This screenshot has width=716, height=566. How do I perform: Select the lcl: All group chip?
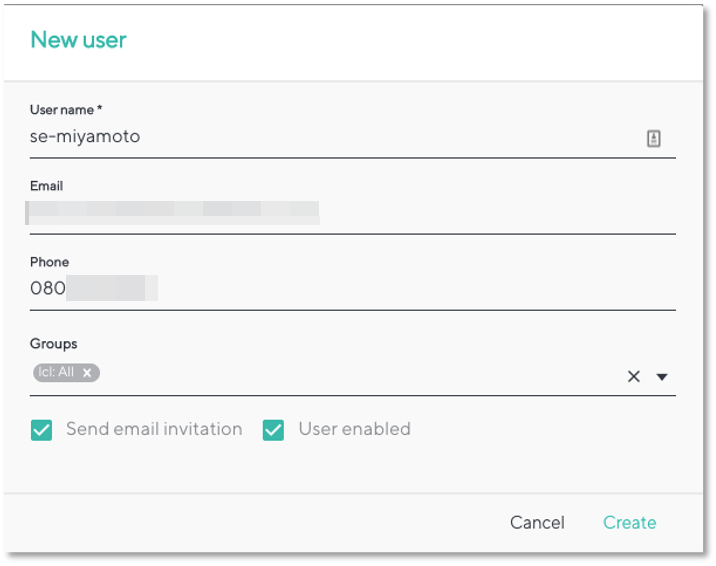(56, 372)
